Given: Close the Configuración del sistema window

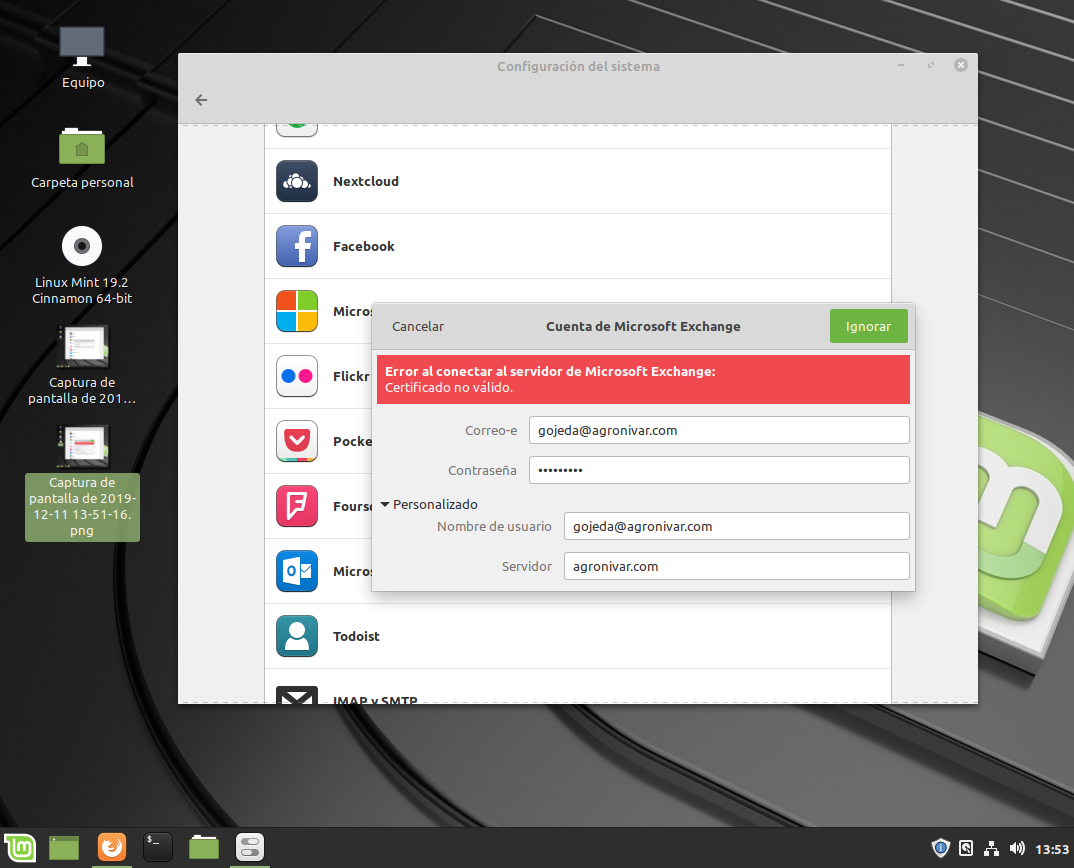Looking at the screenshot, I should [x=961, y=65].
